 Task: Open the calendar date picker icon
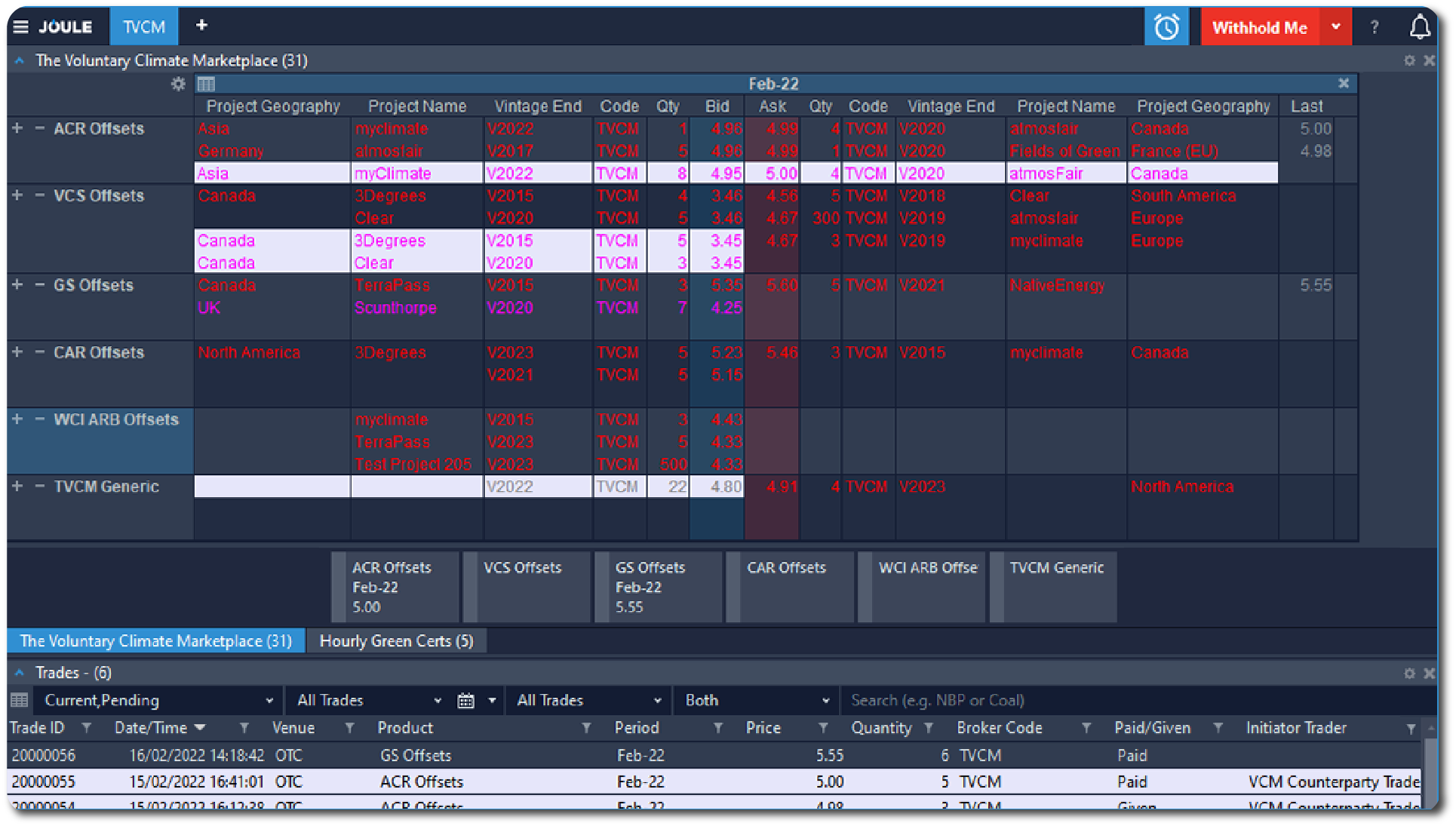click(466, 701)
